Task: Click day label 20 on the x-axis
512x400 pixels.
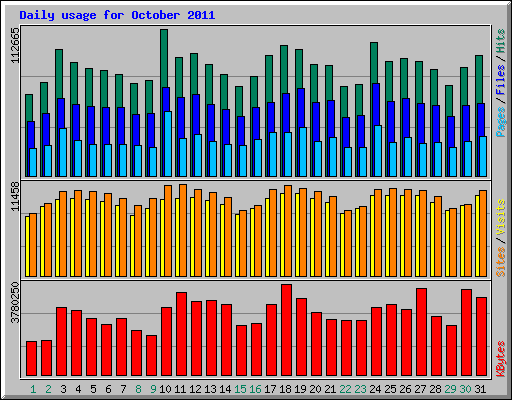Action: click(x=315, y=389)
